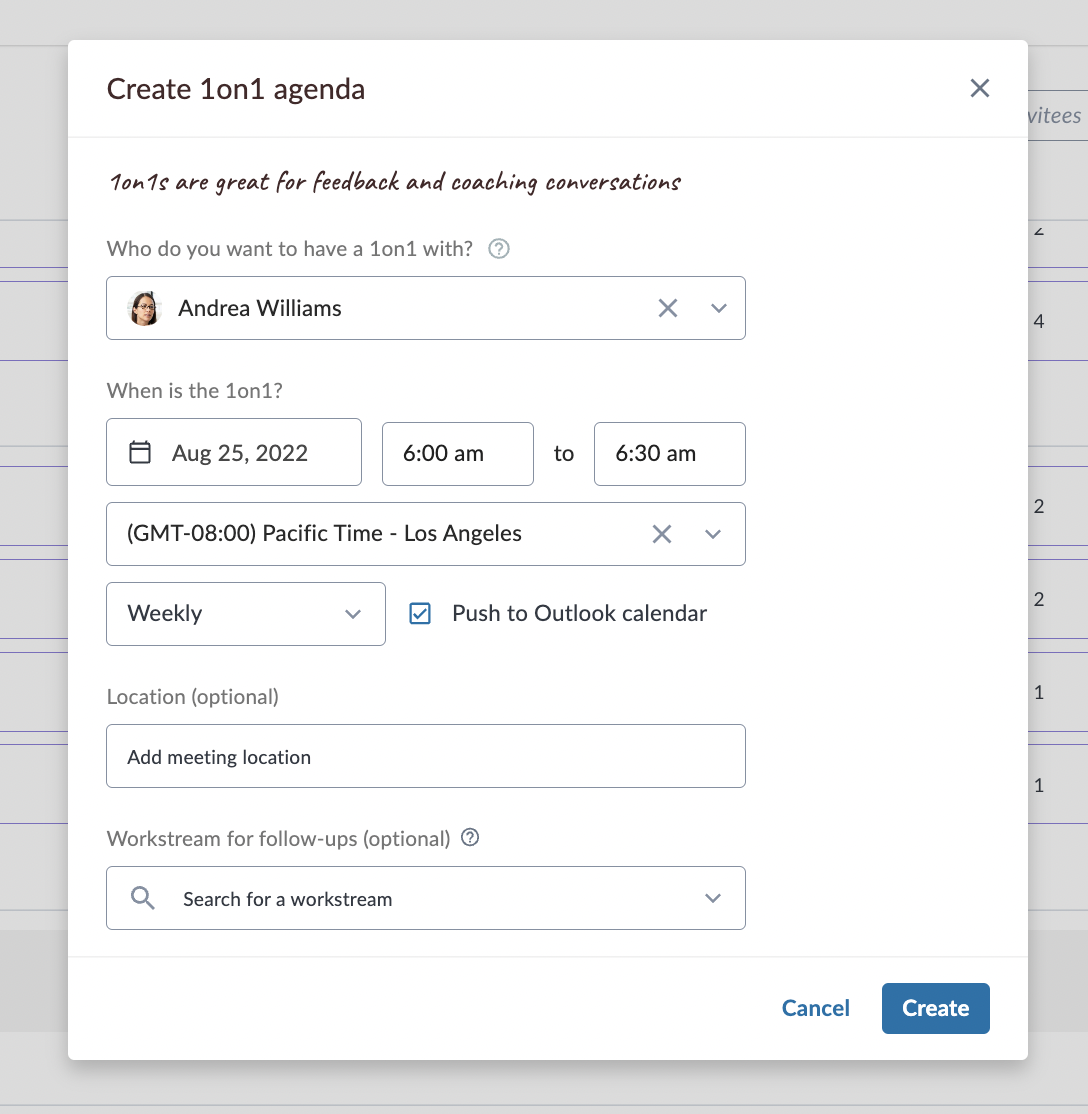Viewport: 1088px width, 1114px height.
Task: Click the Push to Outlook calendar label
Action: (579, 613)
